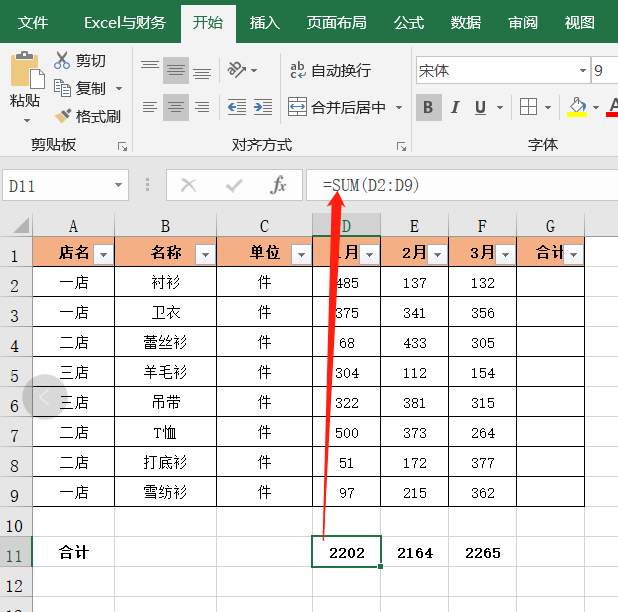
Task: Open the 店名 column filter
Action: (x=104, y=255)
